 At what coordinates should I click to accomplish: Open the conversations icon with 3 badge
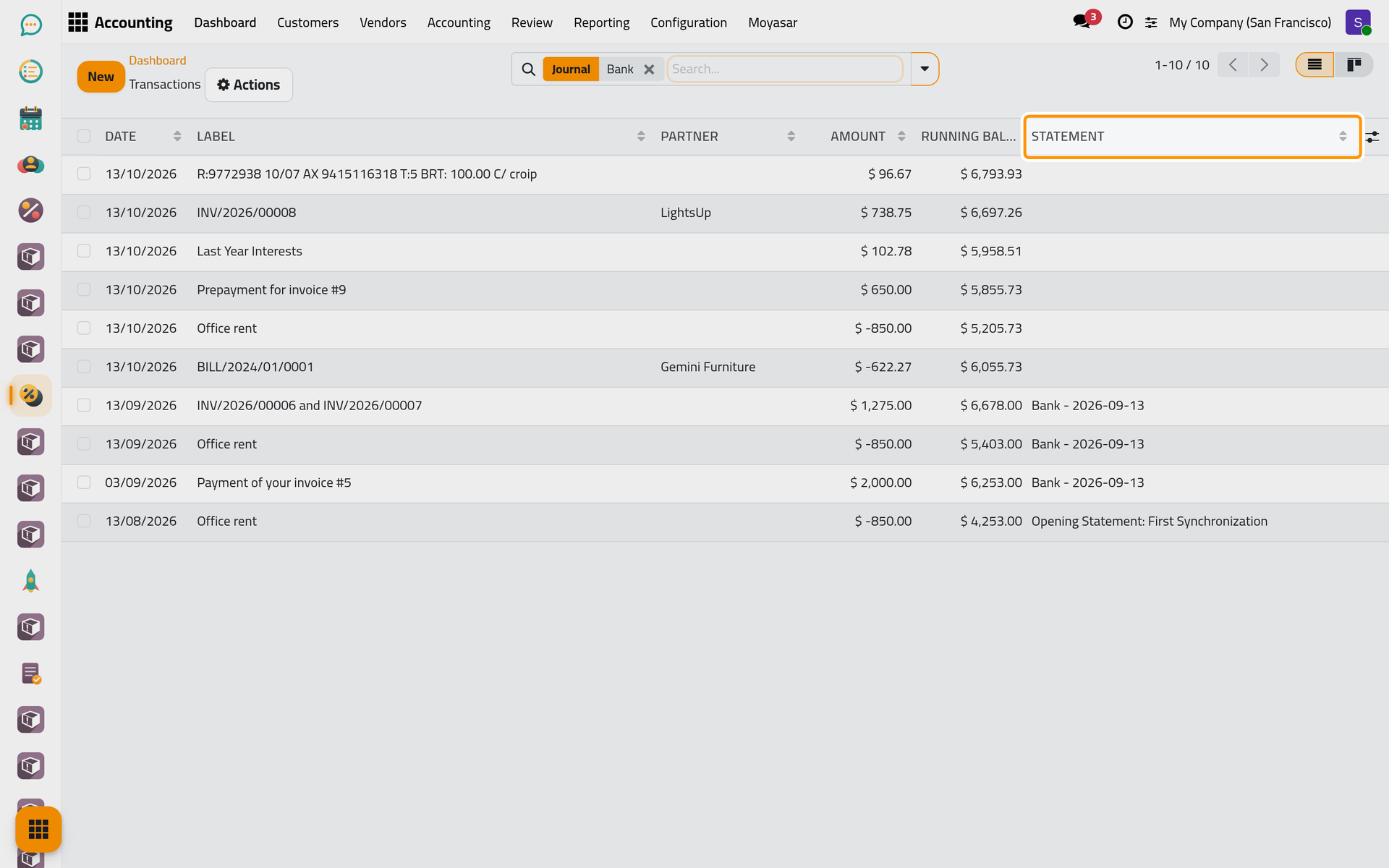tap(1085, 21)
